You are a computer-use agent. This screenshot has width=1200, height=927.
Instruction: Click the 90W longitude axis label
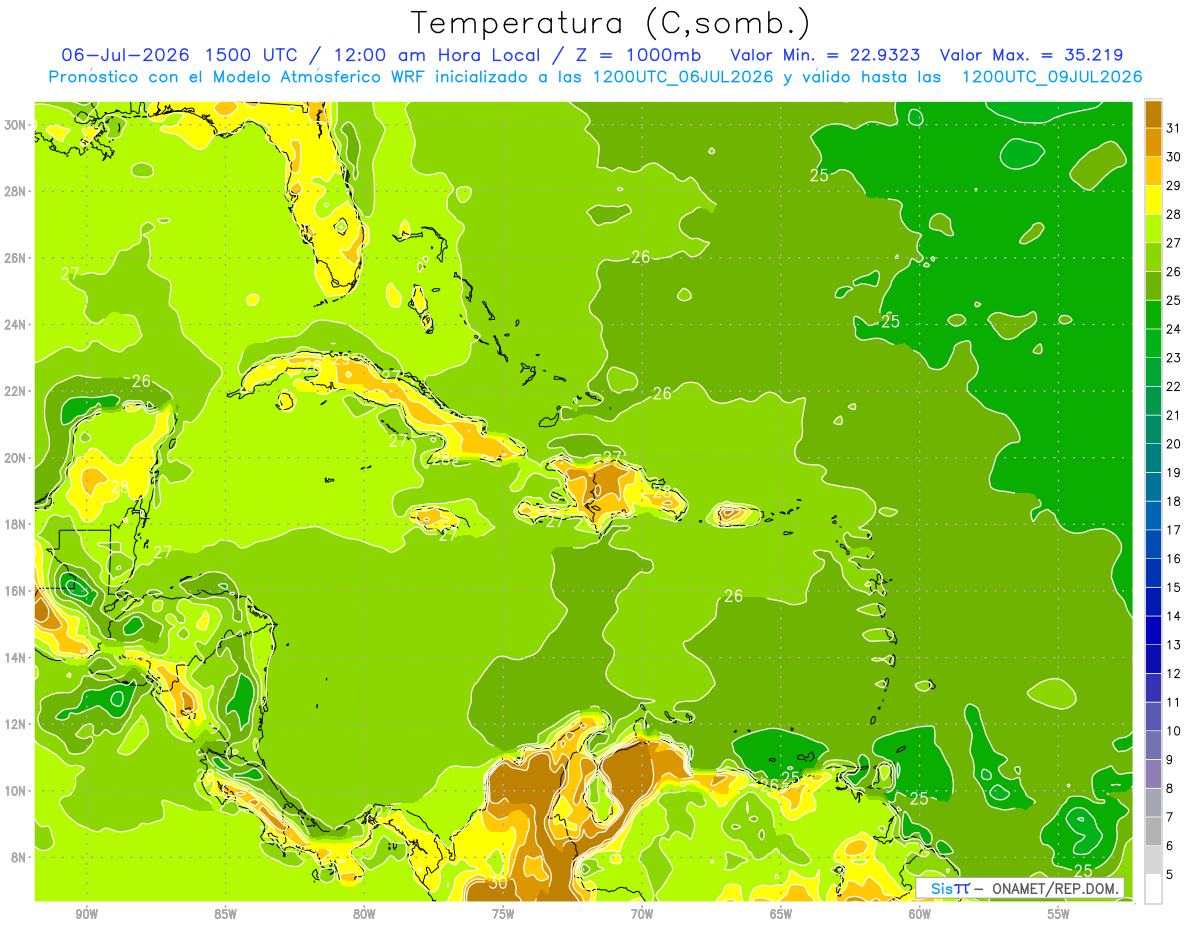[x=87, y=914]
